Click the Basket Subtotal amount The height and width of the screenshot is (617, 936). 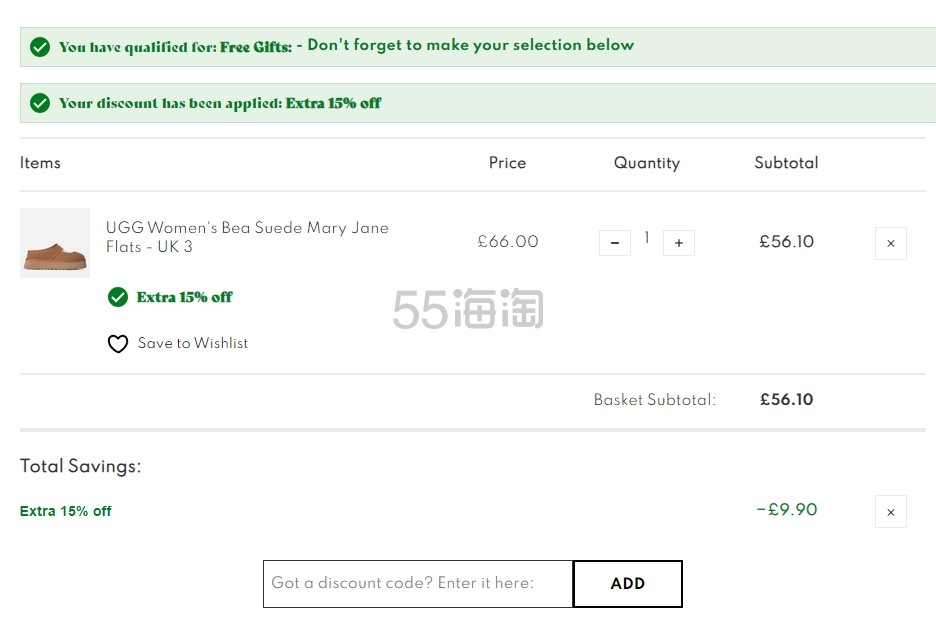point(786,399)
